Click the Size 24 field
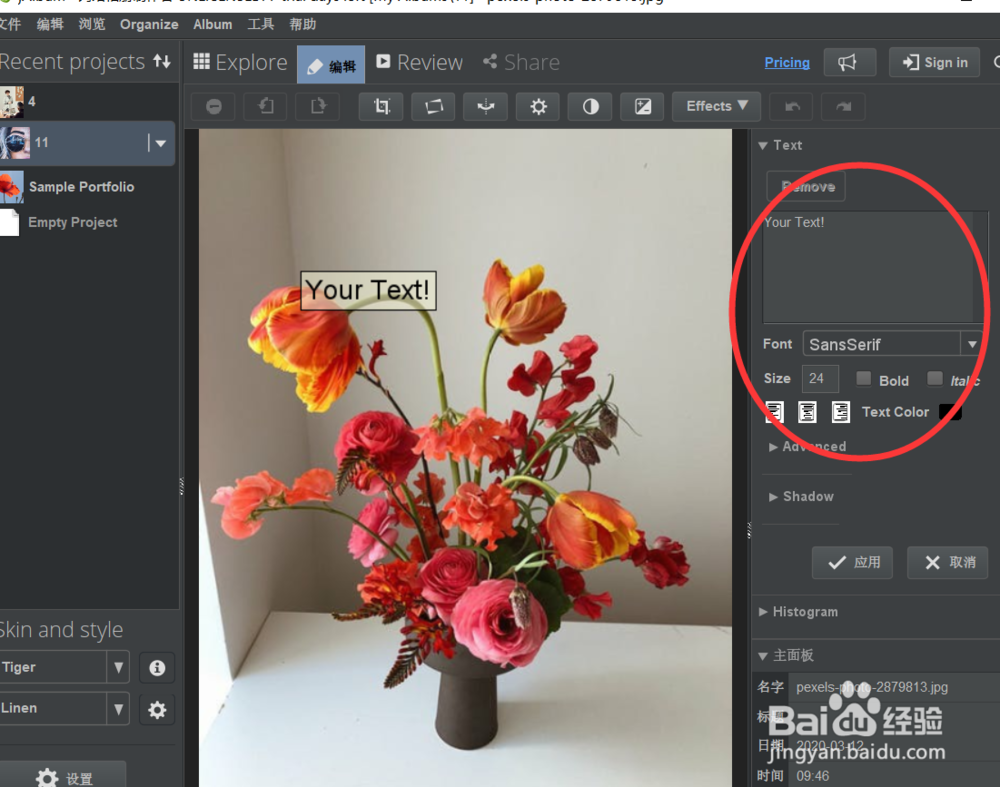Viewport: 1000px width, 787px height. pos(820,379)
